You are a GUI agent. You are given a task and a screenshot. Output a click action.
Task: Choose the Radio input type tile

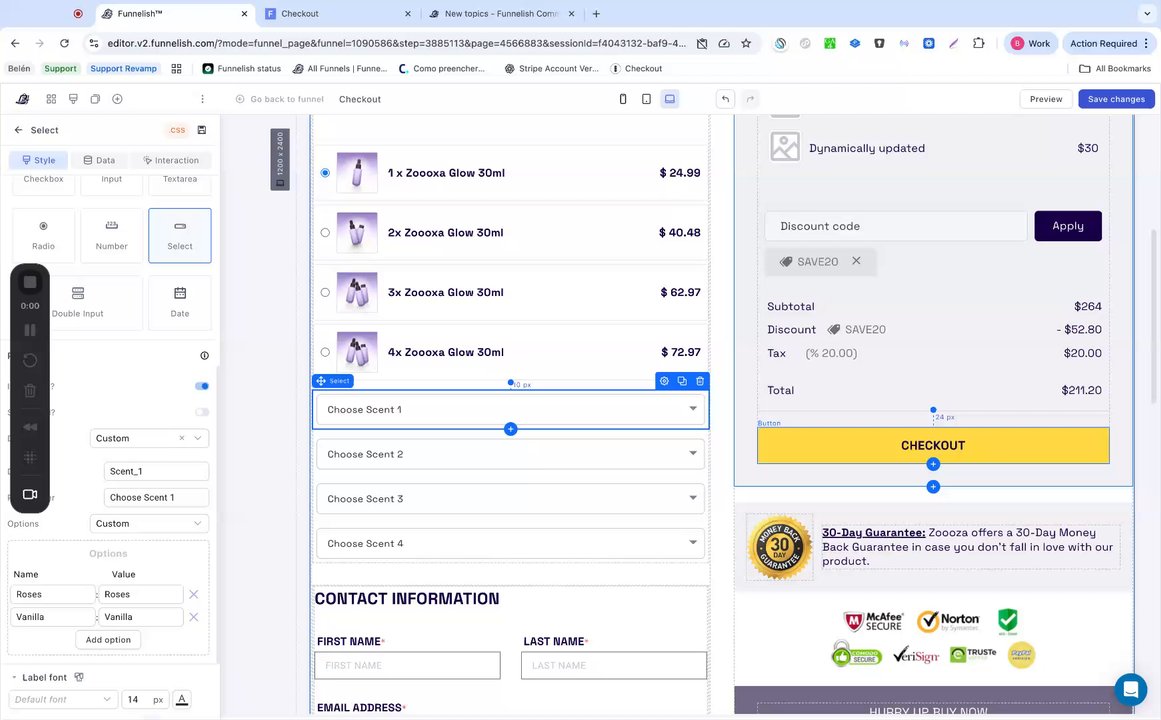pyautogui.click(x=43, y=236)
